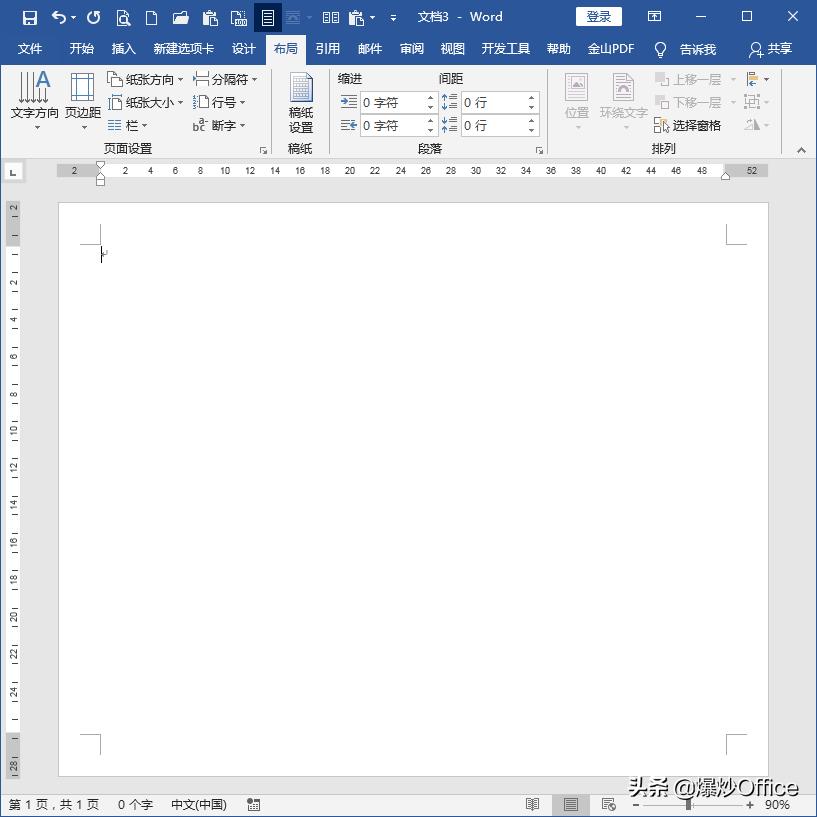Open the Hyphenation (断字) dropdown
Image resolution: width=817 pixels, height=817 pixels.
pyautogui.click(x=219, y=126)
